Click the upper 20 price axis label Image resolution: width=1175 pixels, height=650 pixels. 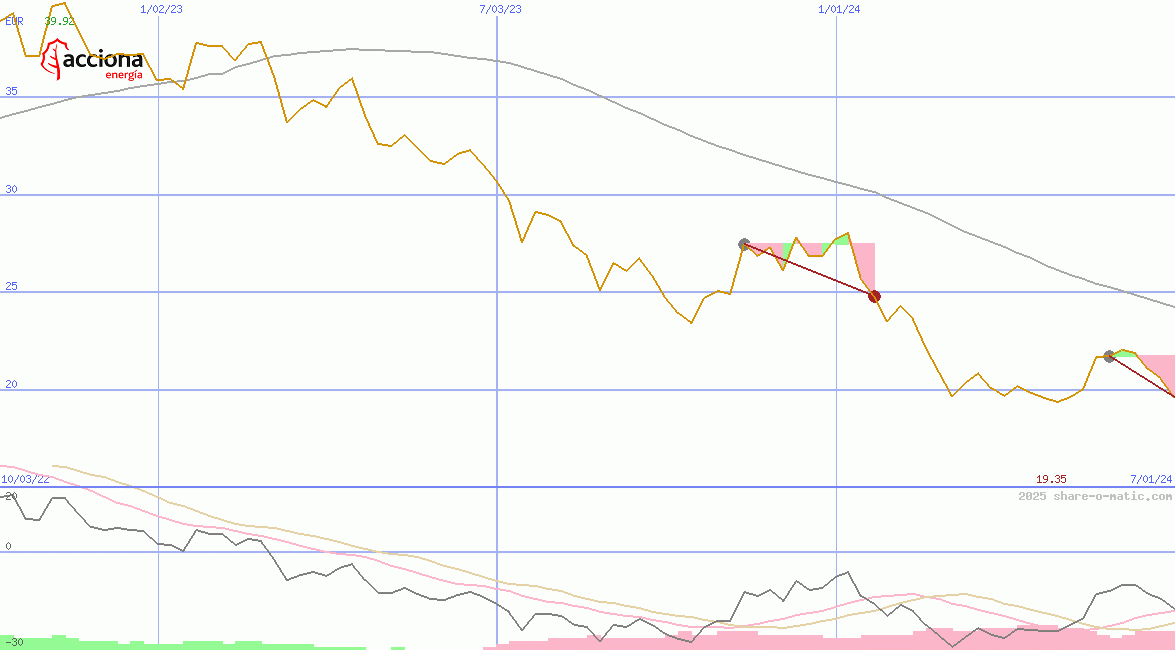coord(11,384)
